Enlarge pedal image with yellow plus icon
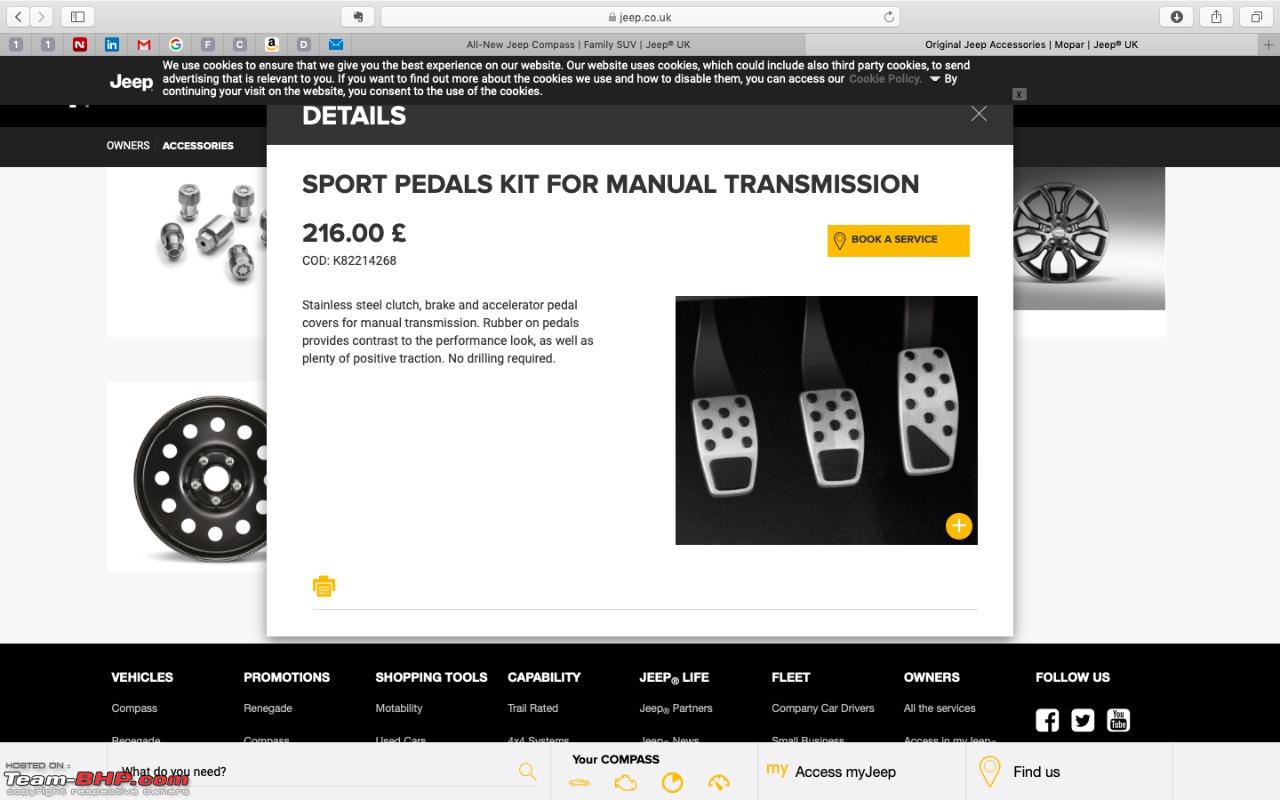The image size is (1280, 800). 958,526
